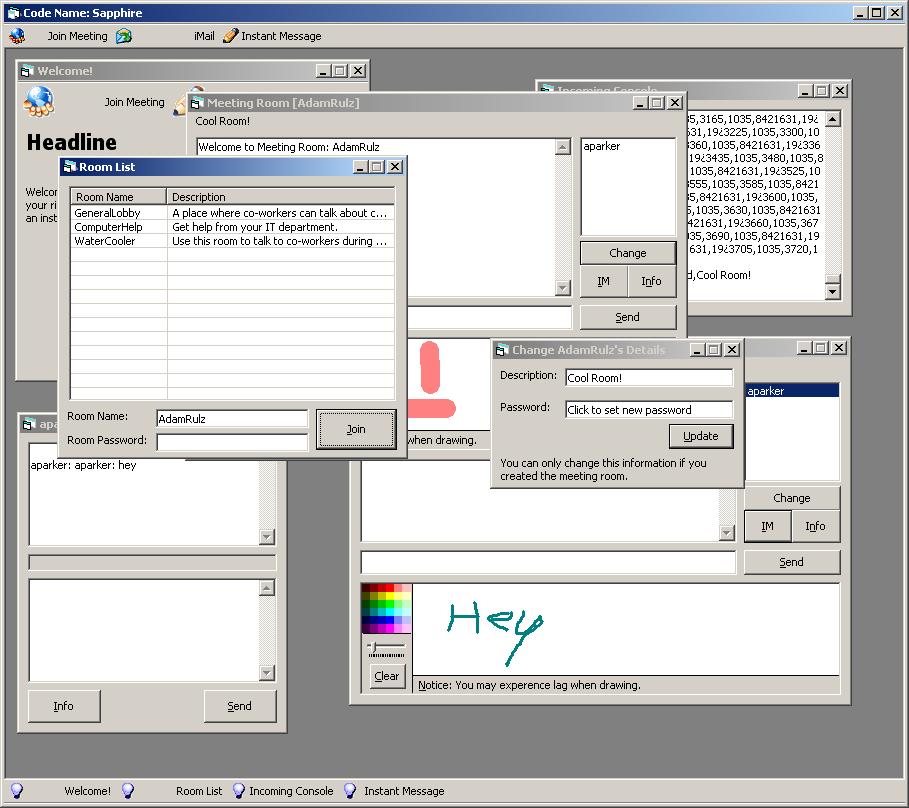Viewport: 909px width, 808px height.
Task: Click the lightbulb icon left of Room List
Action: coord(127,791)
